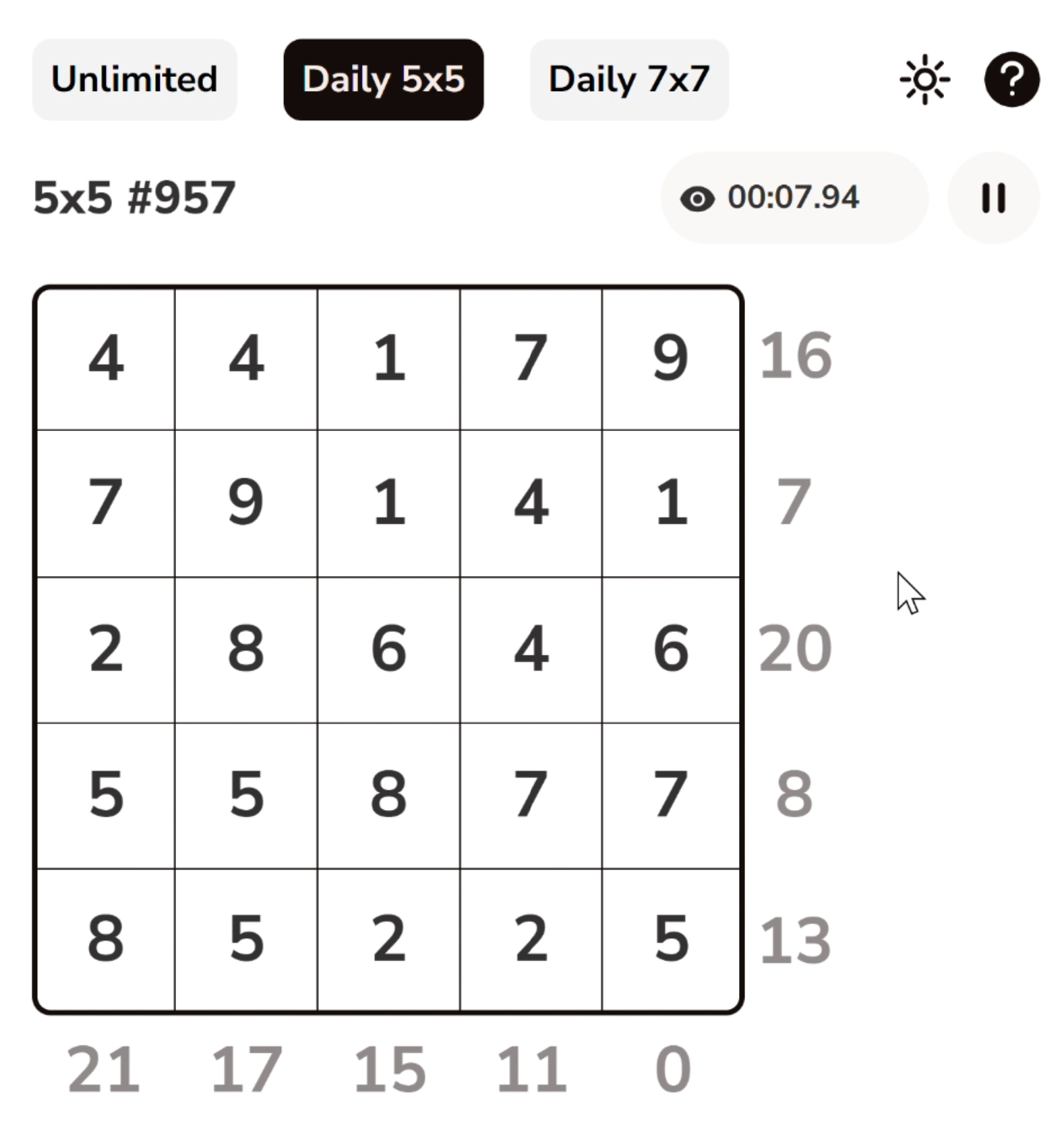Image resolution: width=1064 pixels, height=1121 pixels.
Task: Switch to the Unlimited mode tab
Action: (134, 80)
